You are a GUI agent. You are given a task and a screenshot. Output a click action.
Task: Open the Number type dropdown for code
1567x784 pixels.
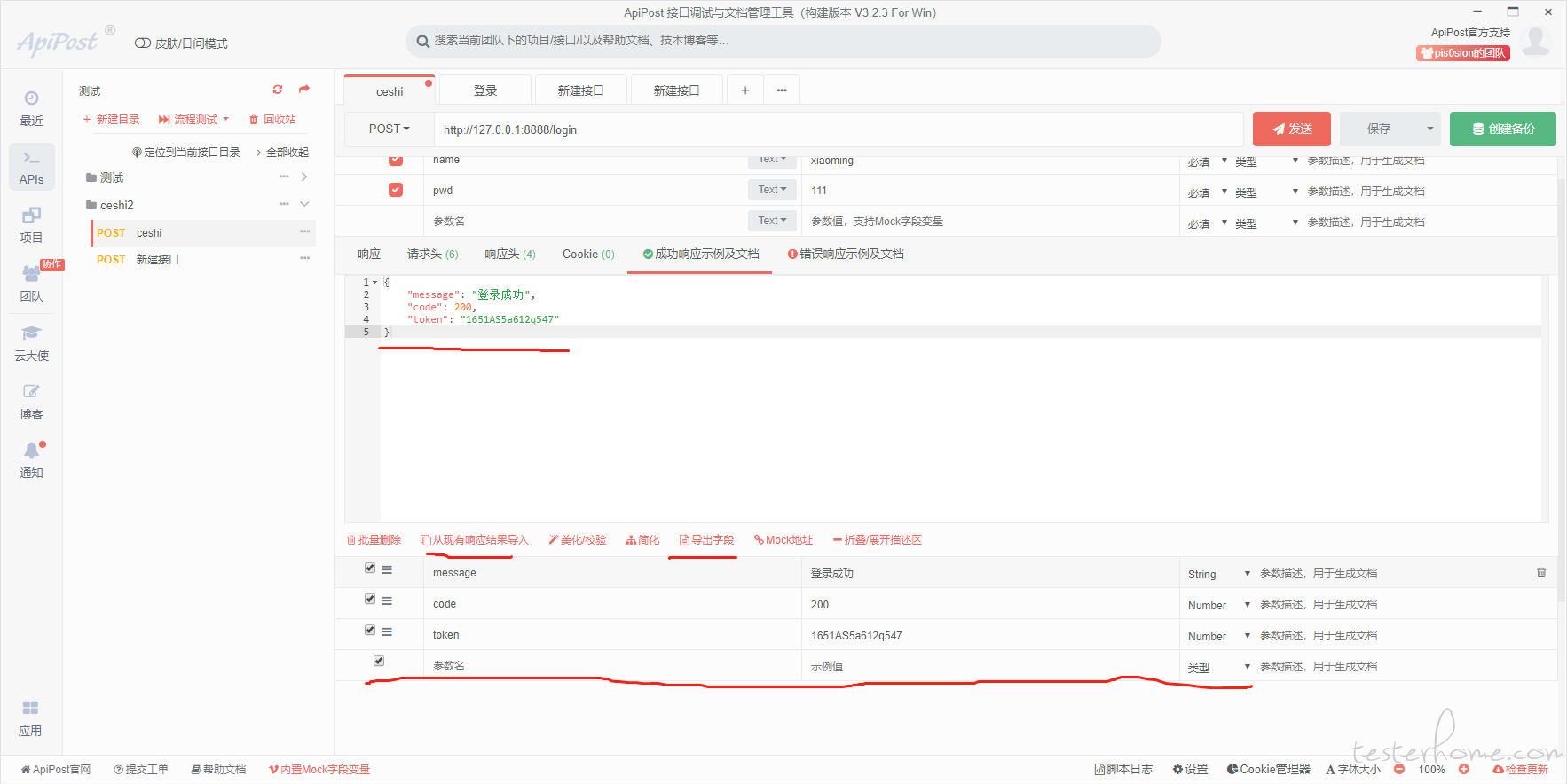[x=1218, y=605]
